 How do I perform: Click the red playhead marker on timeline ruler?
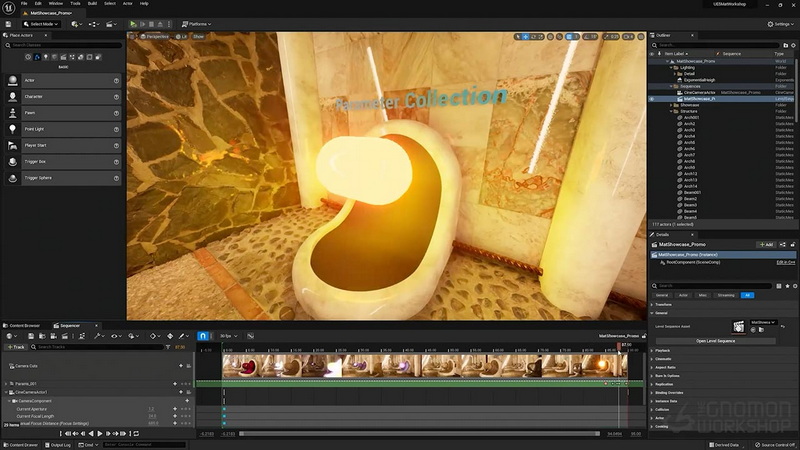pos(619,345)
